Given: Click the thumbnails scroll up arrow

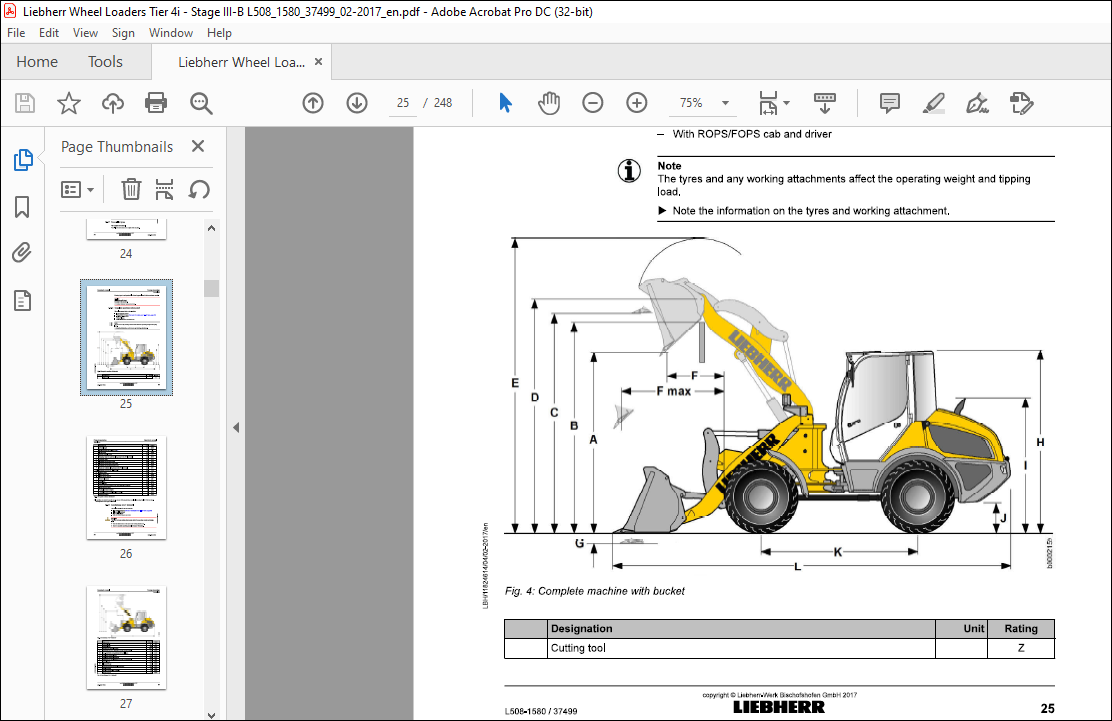Looking at the screenshot, I should pyautogui.click(x=211, y=228).
